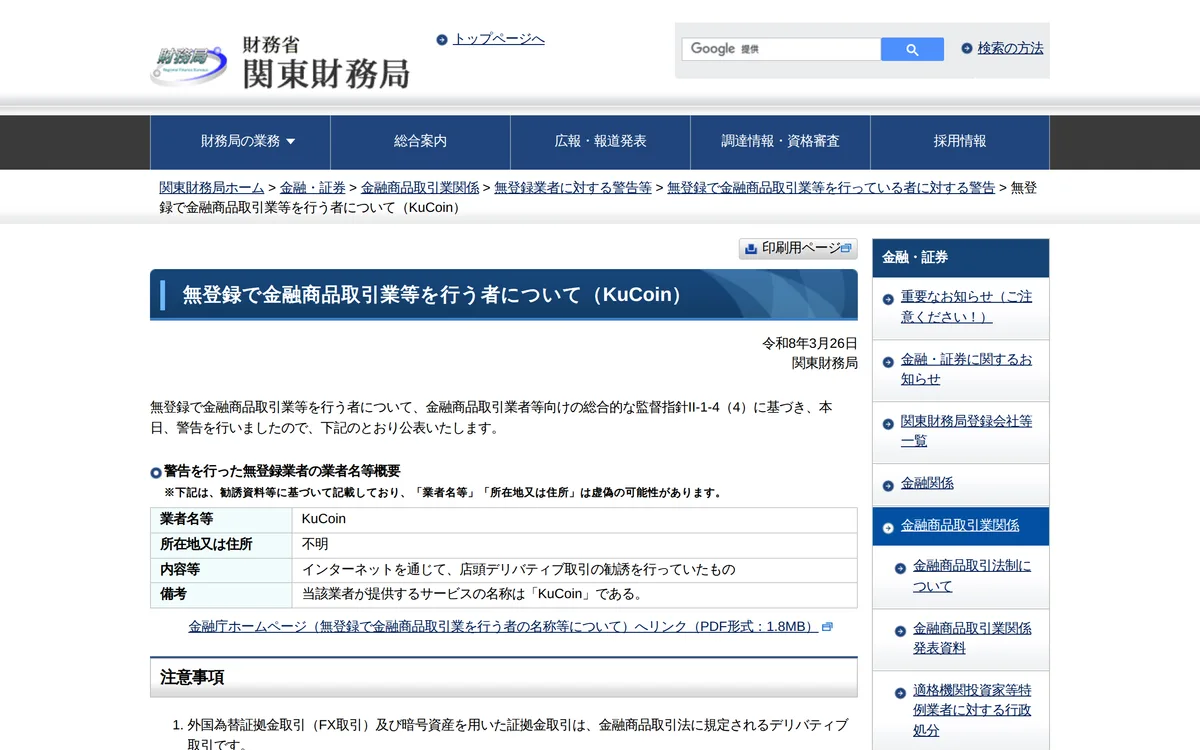Click page title 無登録で金融商品取引業等を行う者について（KuCoin）
Image resolution: width=1200 pixels, height=750 pixels.
[435, 295]
